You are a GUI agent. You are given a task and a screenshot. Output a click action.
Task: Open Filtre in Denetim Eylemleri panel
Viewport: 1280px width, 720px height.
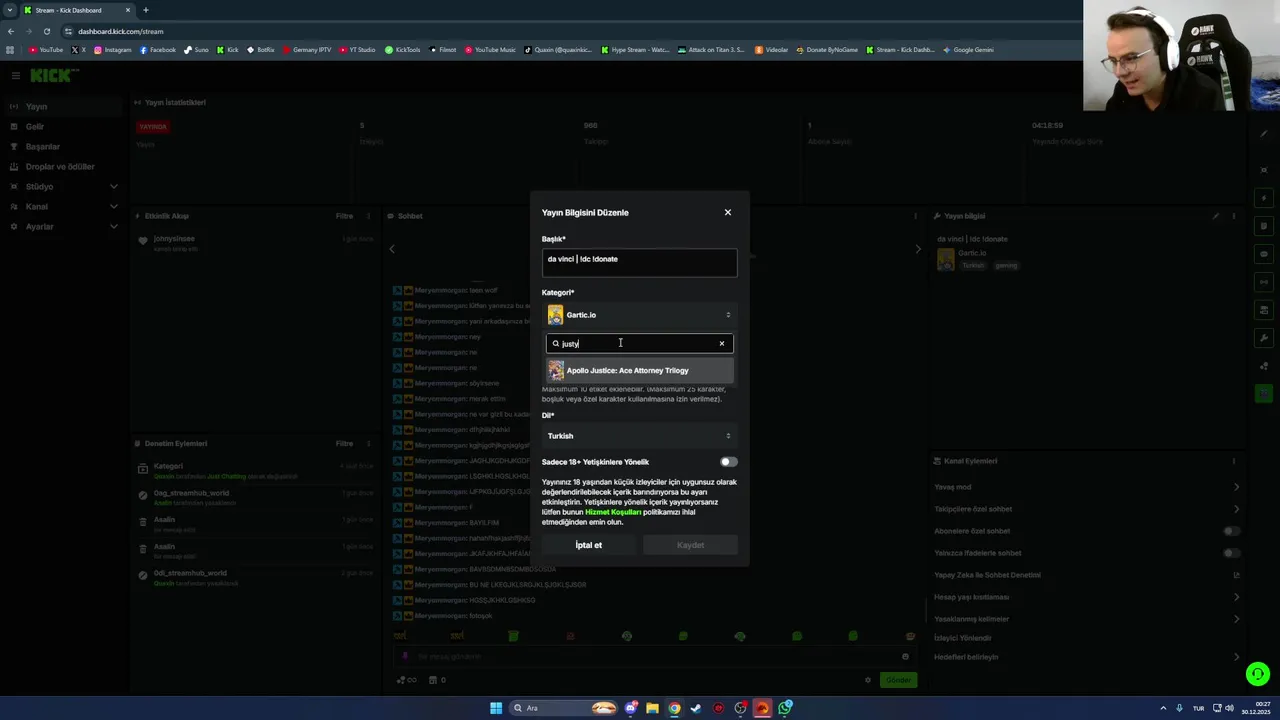(x=344, y=443)
